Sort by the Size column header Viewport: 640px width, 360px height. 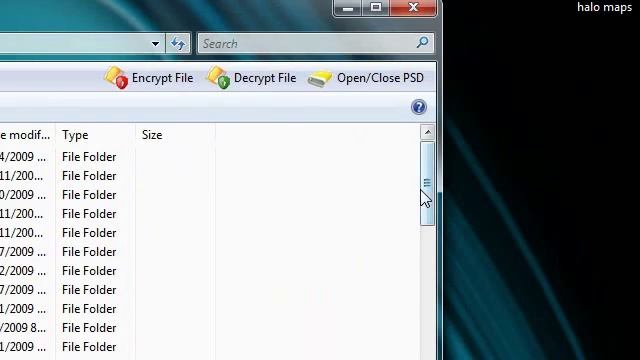176,135
